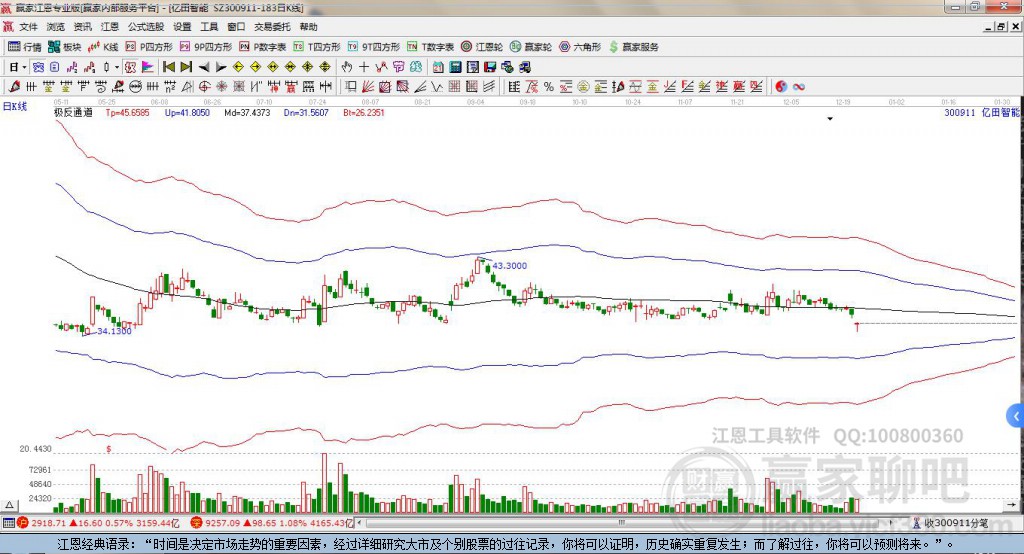Select the crosshair cursor tool
Screen dimensions: 1024x554
click(x=365, y=66)
